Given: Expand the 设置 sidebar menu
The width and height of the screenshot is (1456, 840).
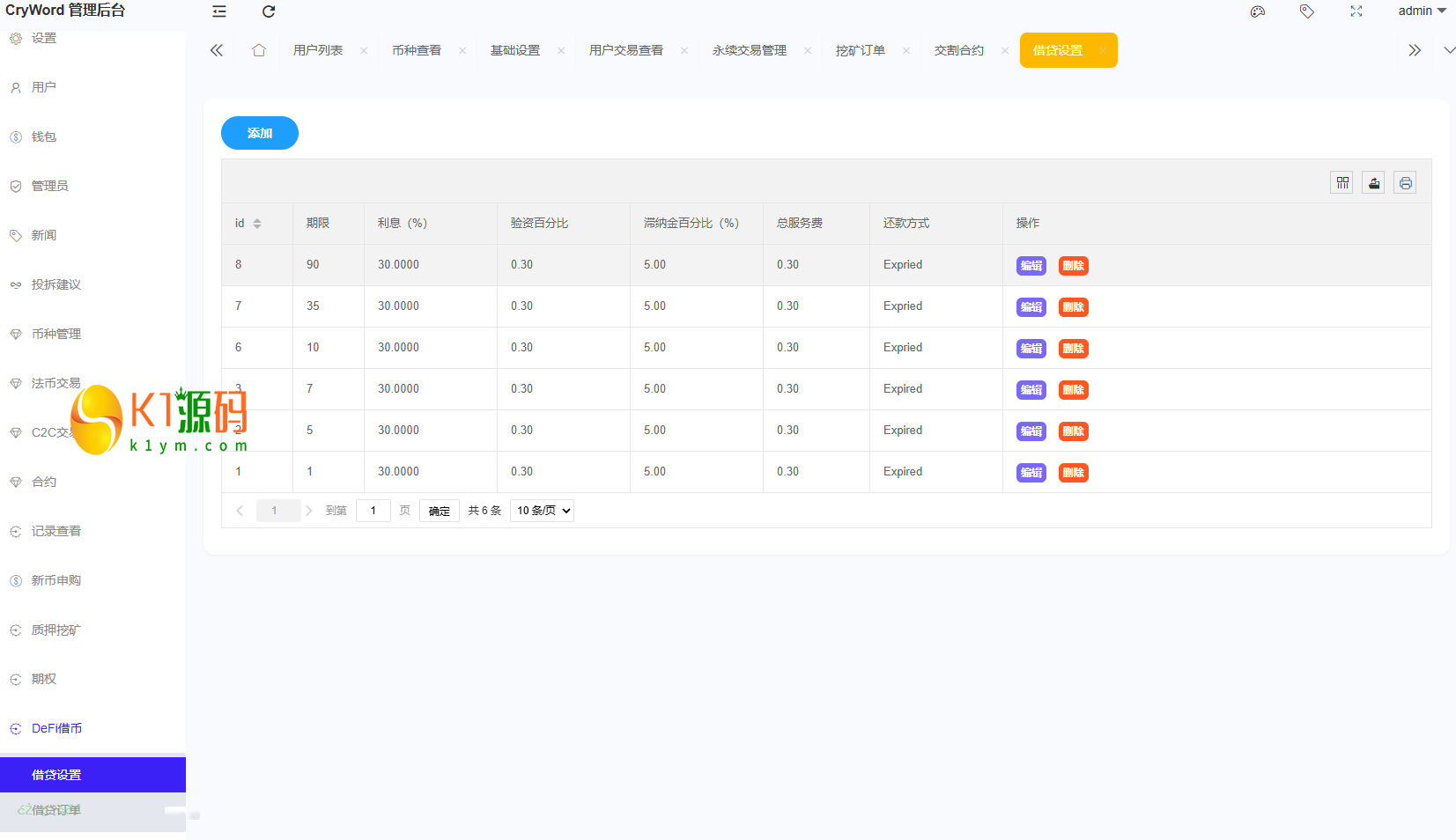Looking at the screenshot, I should [x=92, y=38].
